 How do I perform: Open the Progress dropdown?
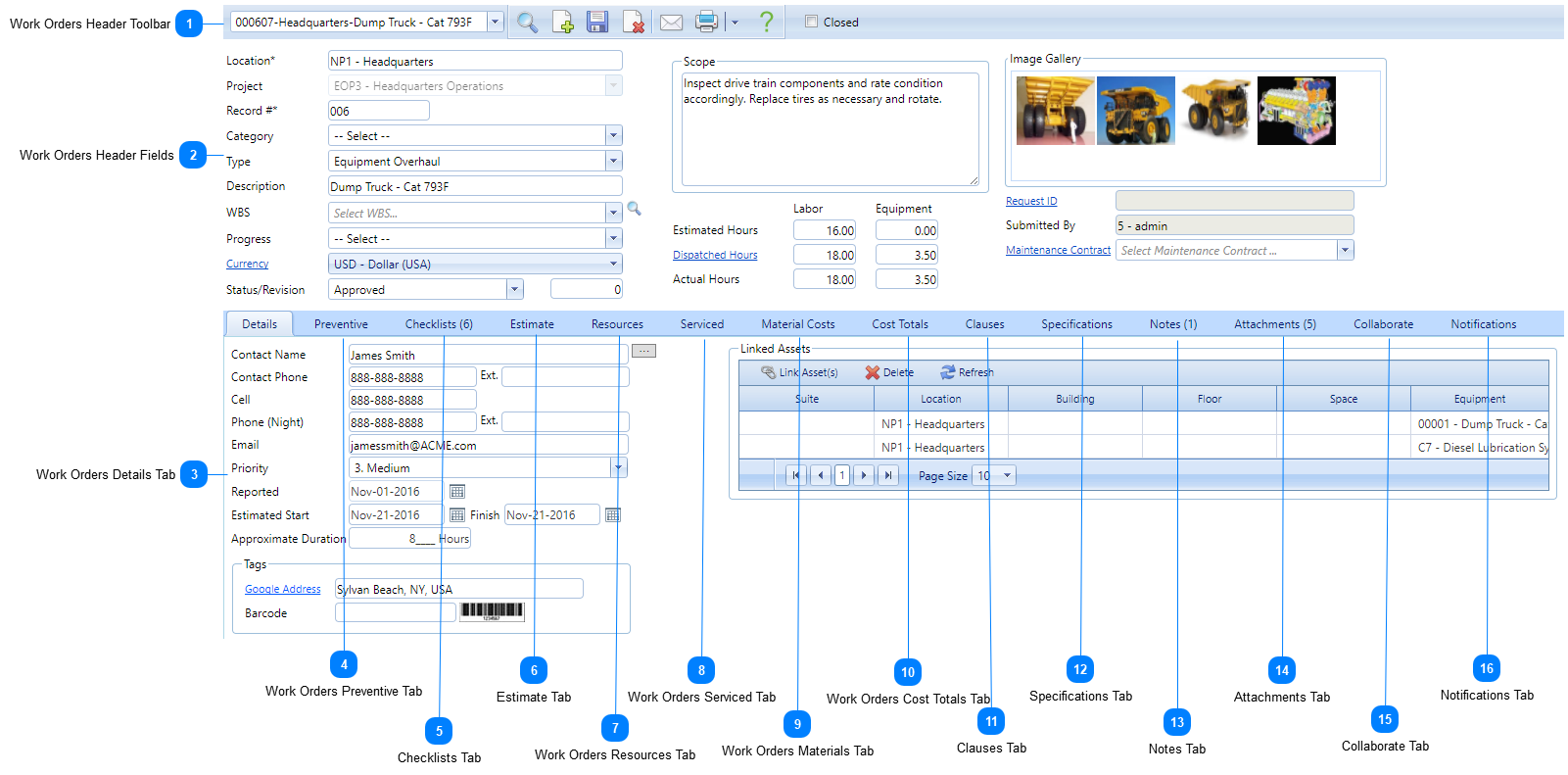pyautogui.click(x=613, y=238)
